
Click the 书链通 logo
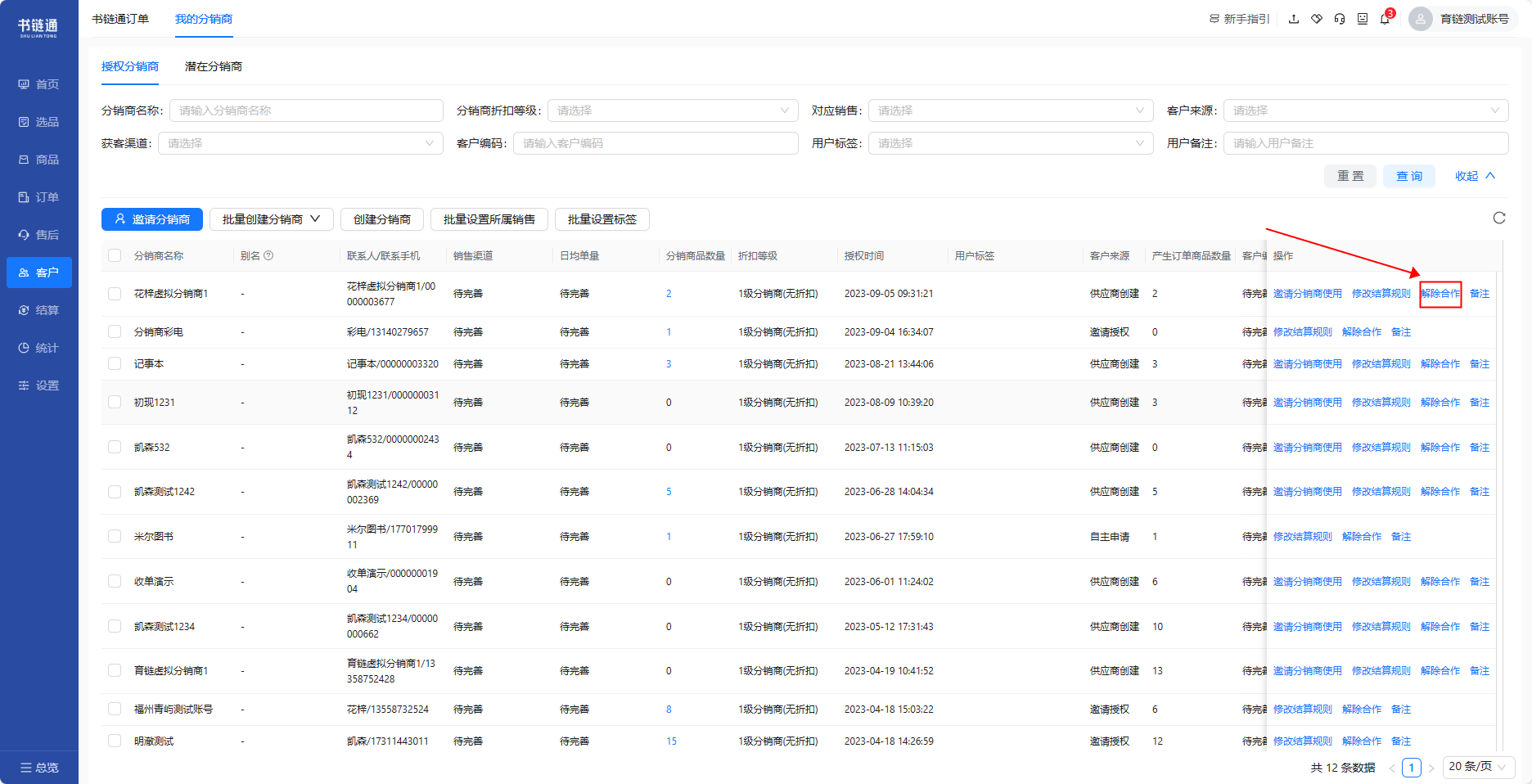pyautogui.click(x=38, y=28)
